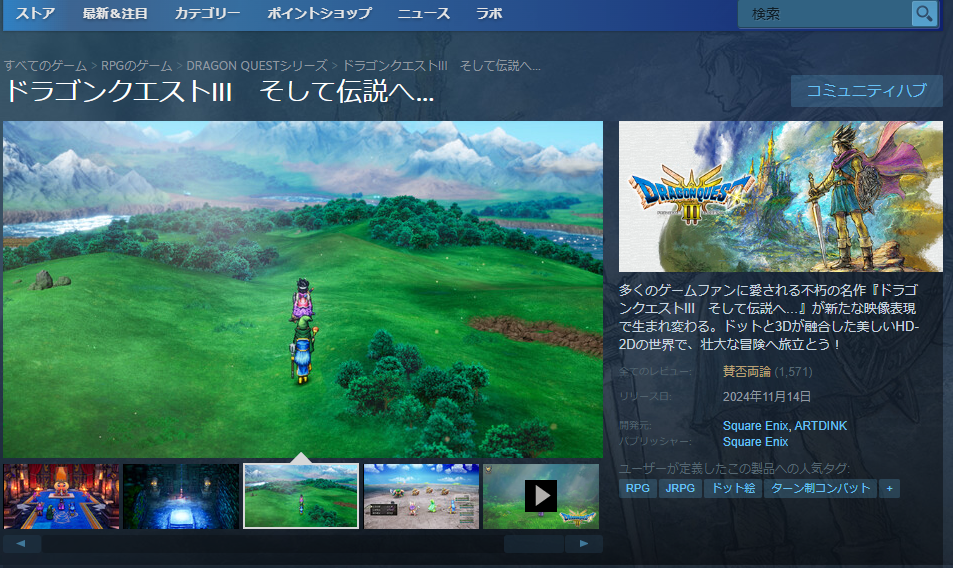Open the ポイントショップ tab
The height and width of the screenshot is (568, 953).
click(x=320, y=13)
